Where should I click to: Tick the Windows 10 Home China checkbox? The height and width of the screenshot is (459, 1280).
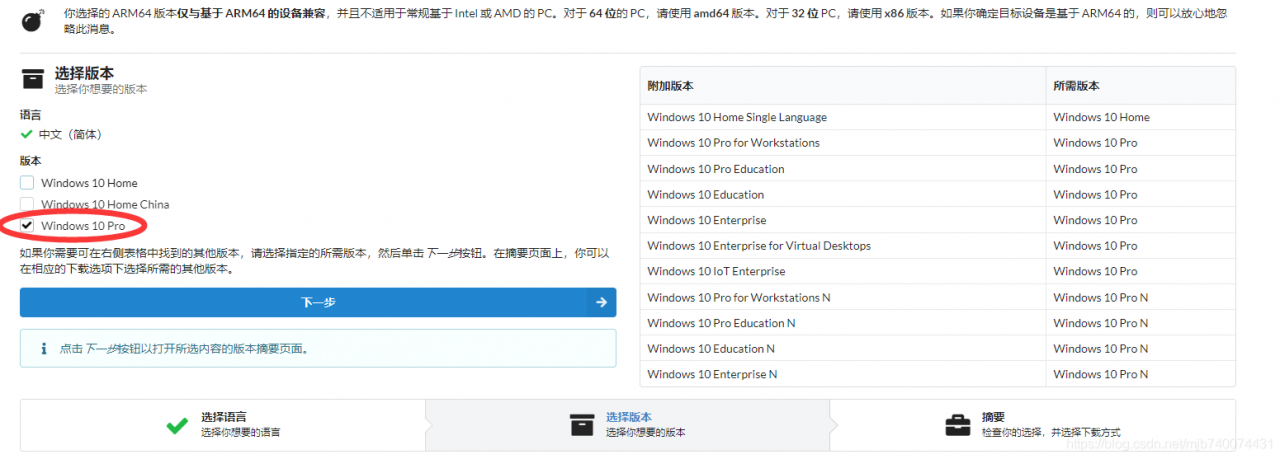27,204
